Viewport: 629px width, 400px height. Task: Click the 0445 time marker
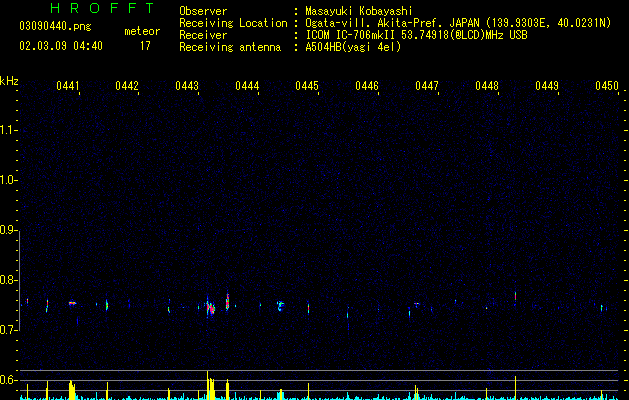[307, 86]
